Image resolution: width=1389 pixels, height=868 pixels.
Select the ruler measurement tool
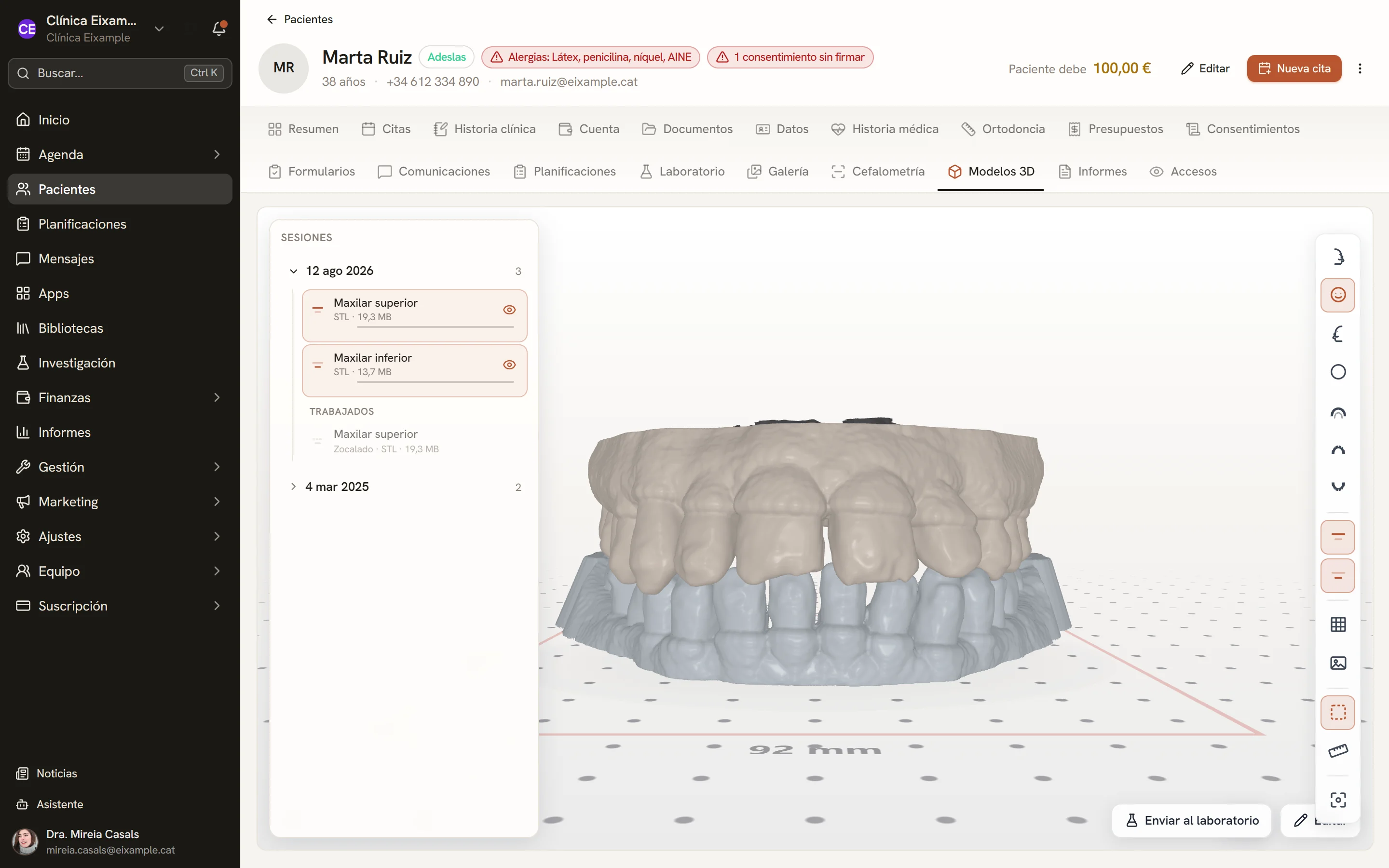[x=1337, y=751]
